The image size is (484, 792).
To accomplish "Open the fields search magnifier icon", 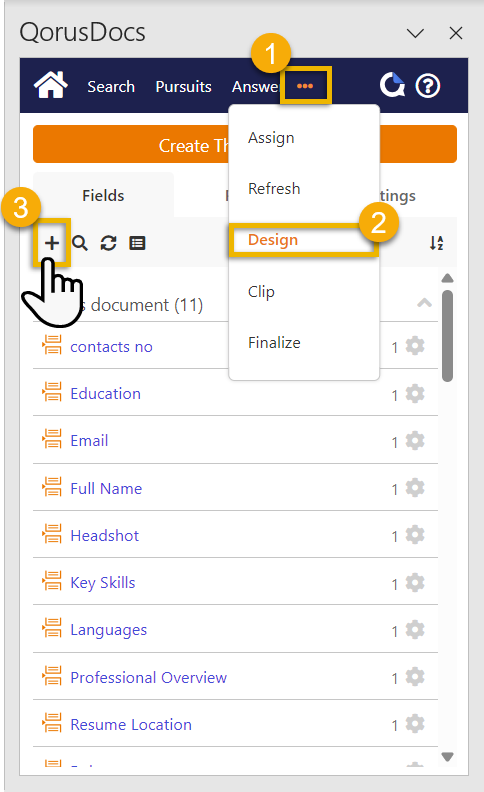I will (x=80, y=243).
